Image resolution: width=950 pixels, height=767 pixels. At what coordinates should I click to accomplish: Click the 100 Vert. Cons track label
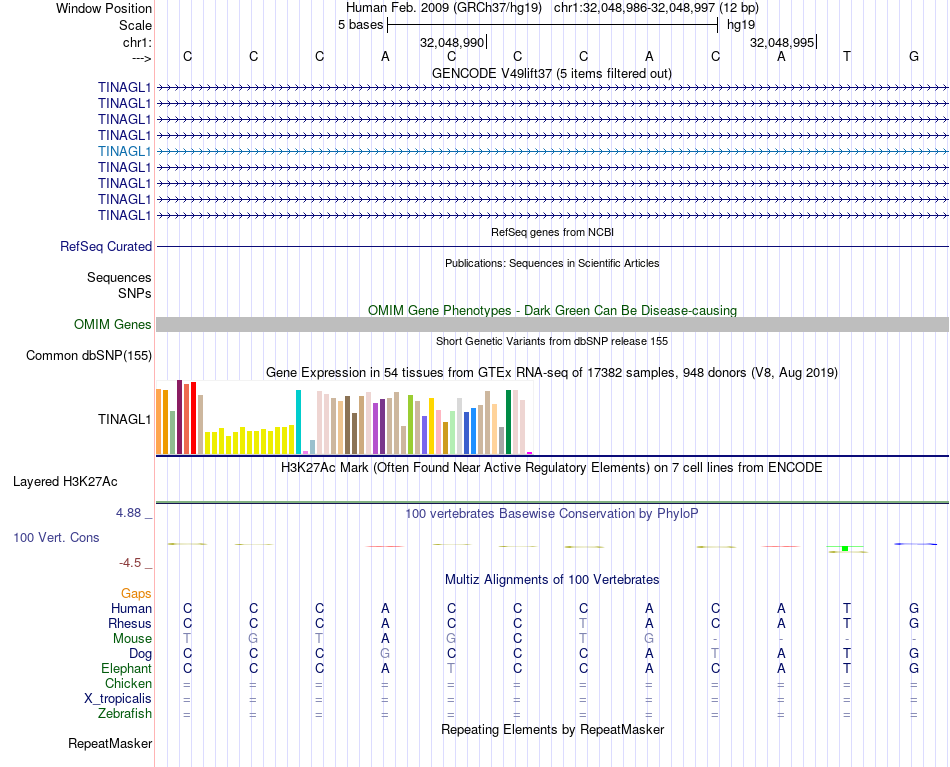[56, 537]
